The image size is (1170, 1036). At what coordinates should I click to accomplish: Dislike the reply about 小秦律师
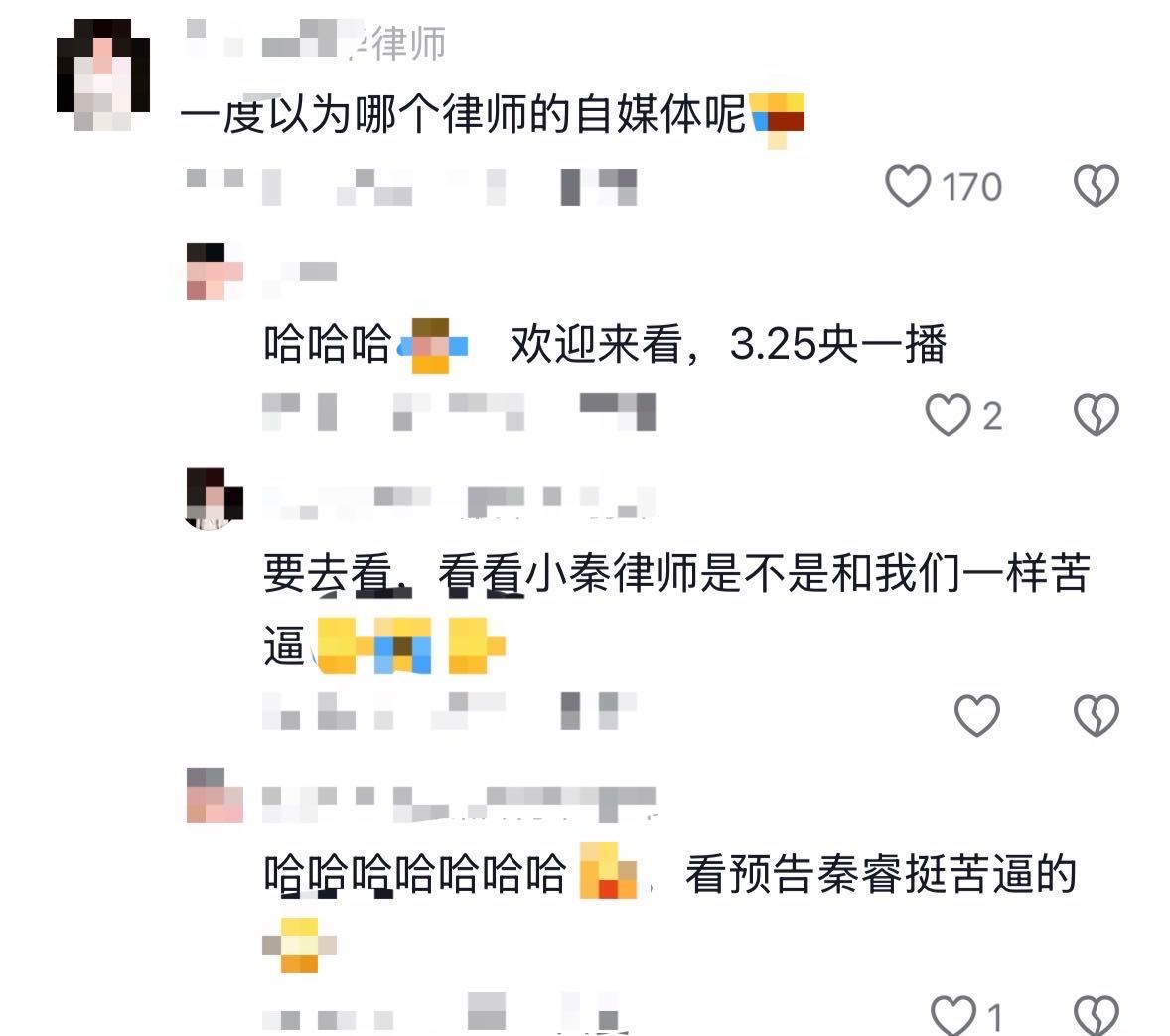coord(1096,715)
